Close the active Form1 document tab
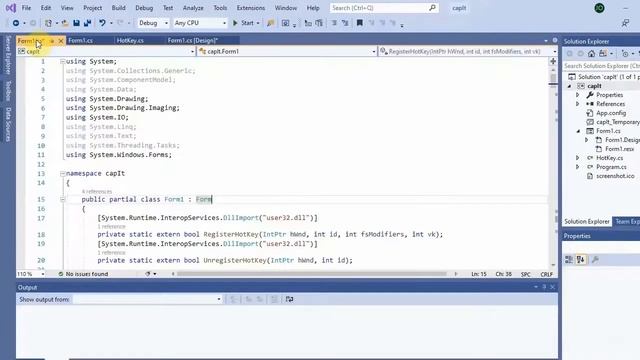Image resolution: width=640 pixels, height=360 pixels. [61, 41]
